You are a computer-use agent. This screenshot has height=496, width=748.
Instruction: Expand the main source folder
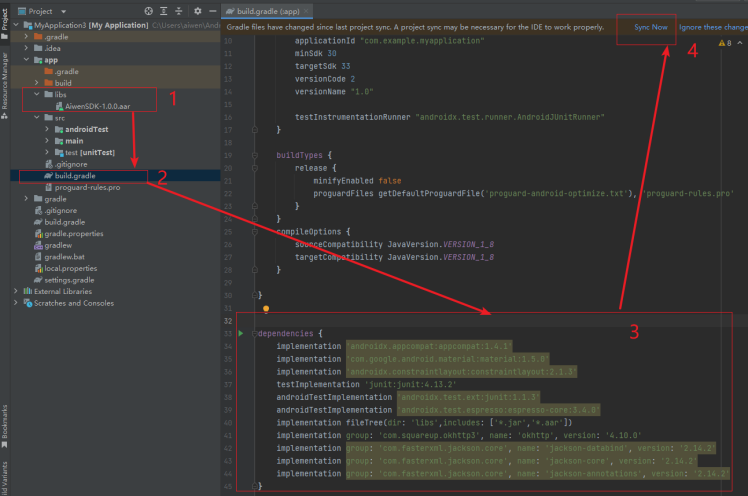[x=47, y=141]
